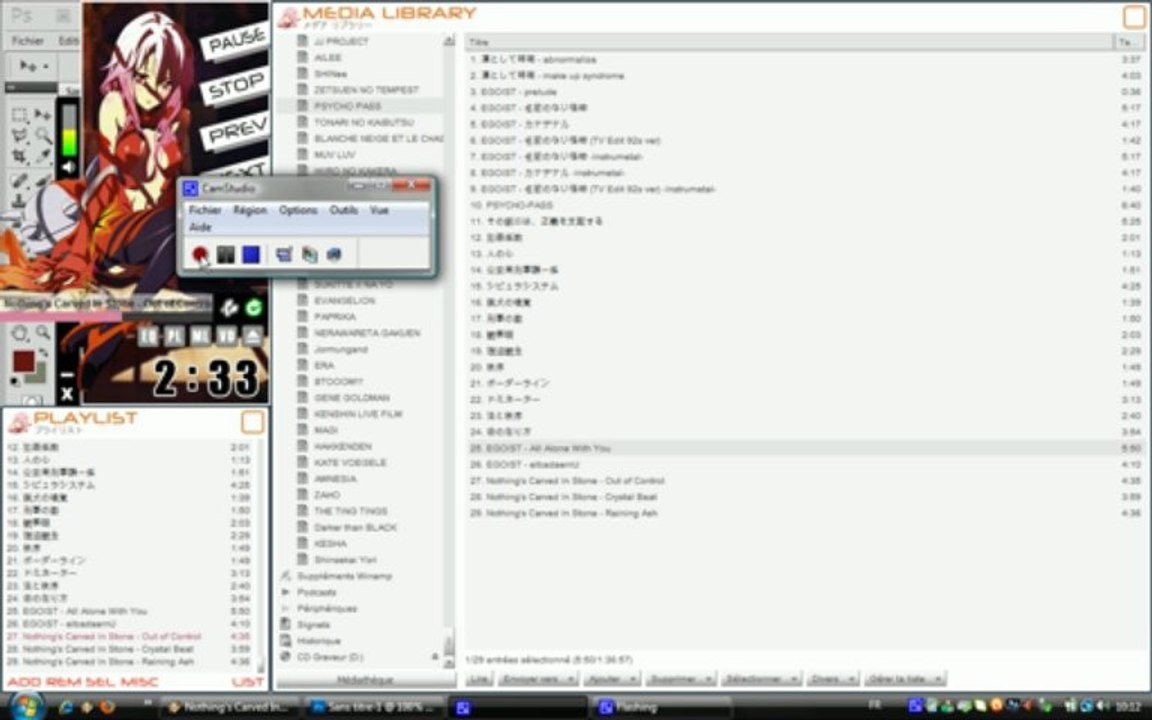Screen dimensions: 1152x720
Task: Toggle the EQ button in the player
Action: 148,336
